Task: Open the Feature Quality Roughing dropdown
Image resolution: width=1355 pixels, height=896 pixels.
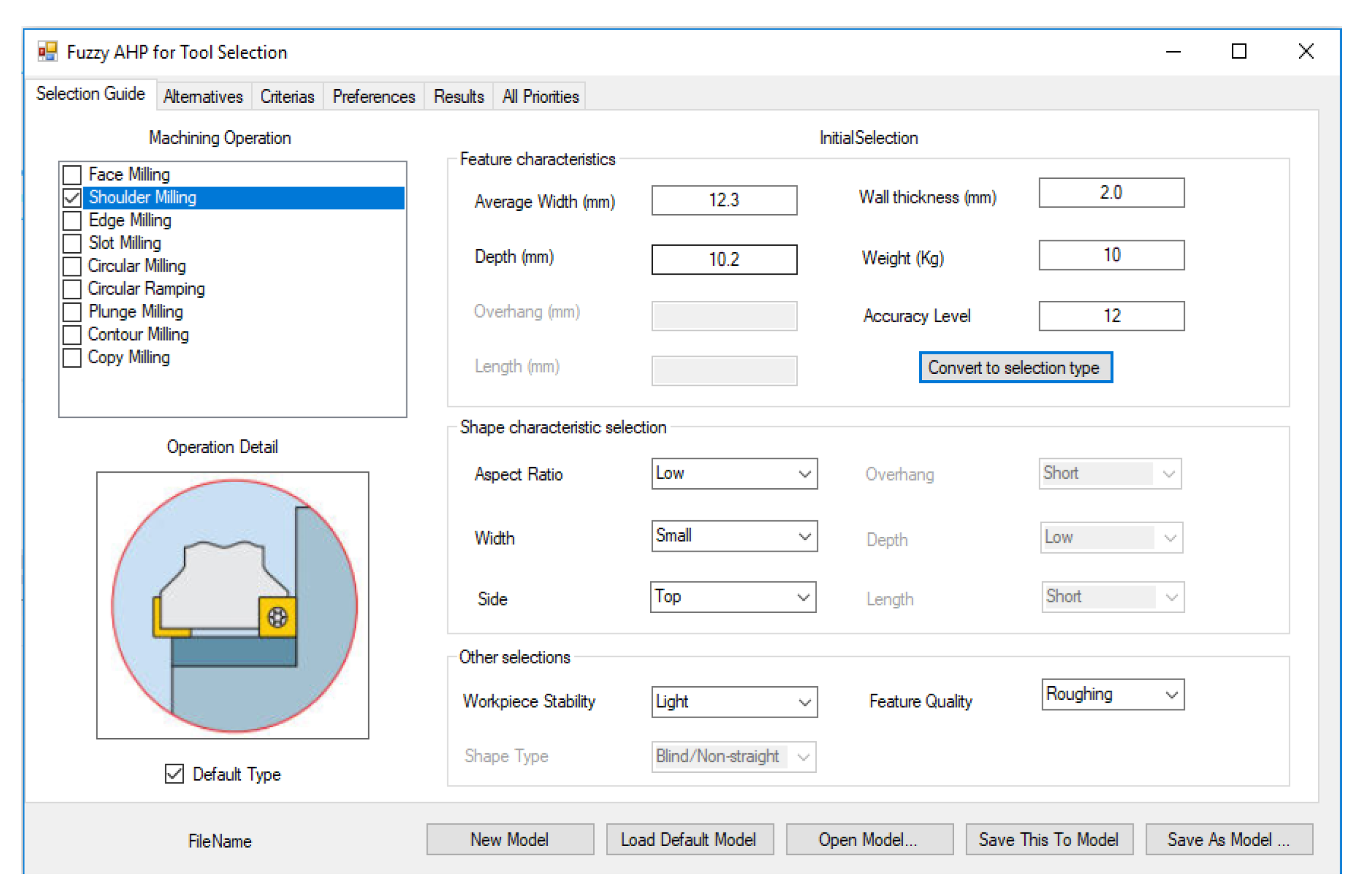Action: (1170, 694)
